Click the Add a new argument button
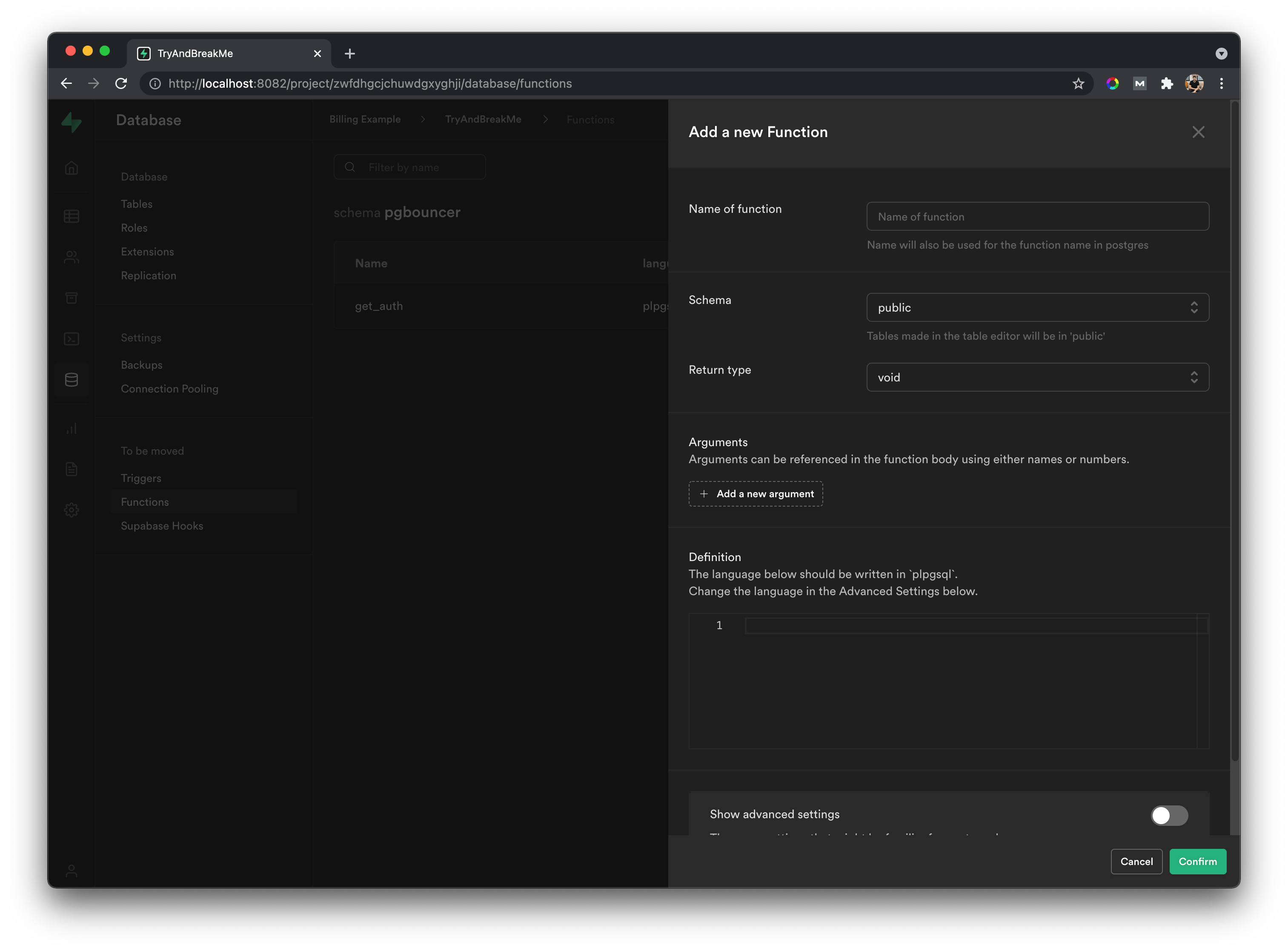 756,493
